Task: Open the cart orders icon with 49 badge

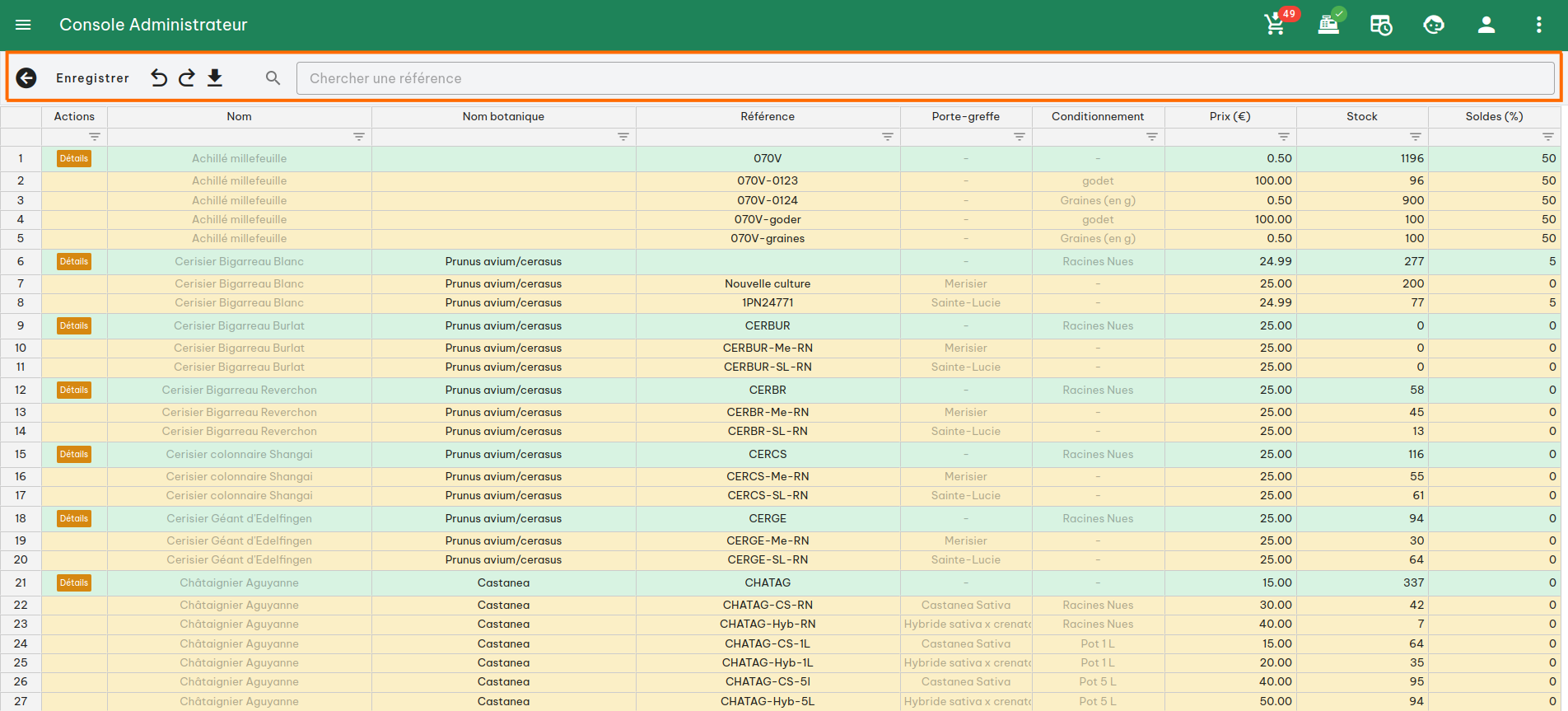Action: click(x=1276, y=25)
